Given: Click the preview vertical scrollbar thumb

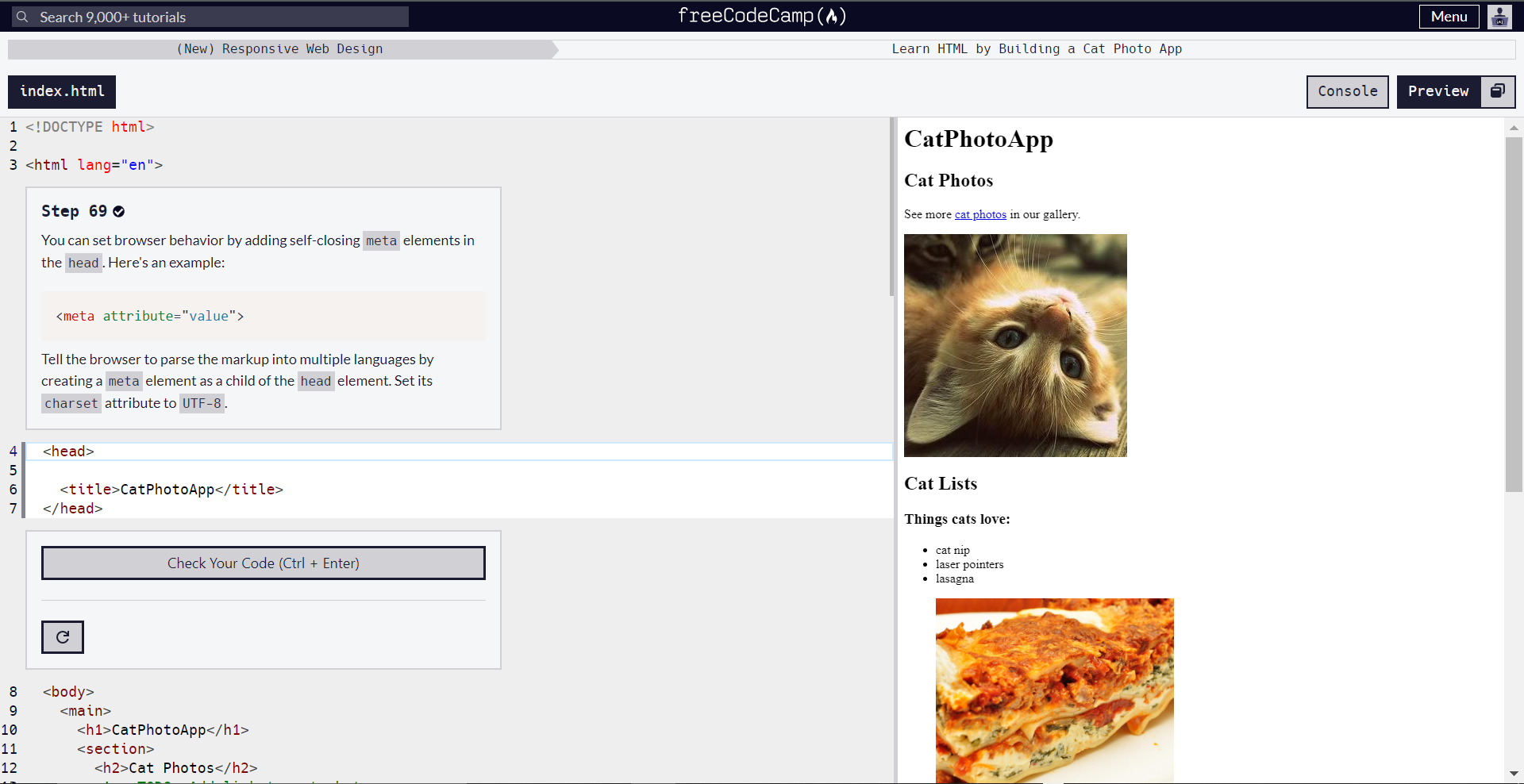Looking at the screenshot, I should click(x=1514, y=314).
